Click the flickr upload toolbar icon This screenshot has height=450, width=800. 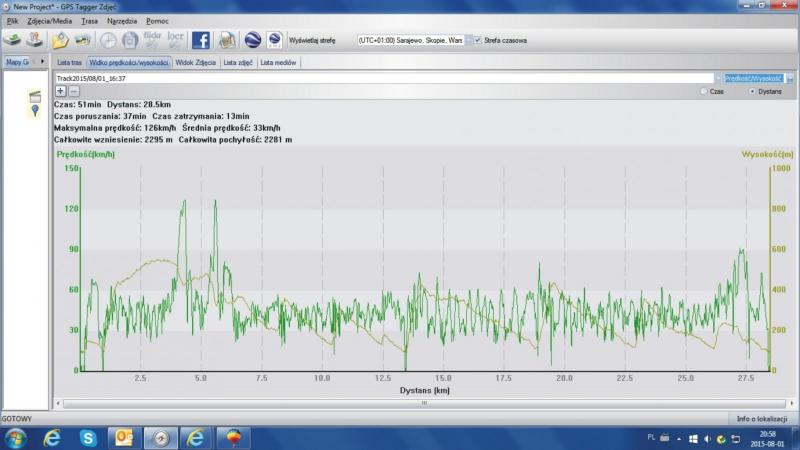pos(153,40)
